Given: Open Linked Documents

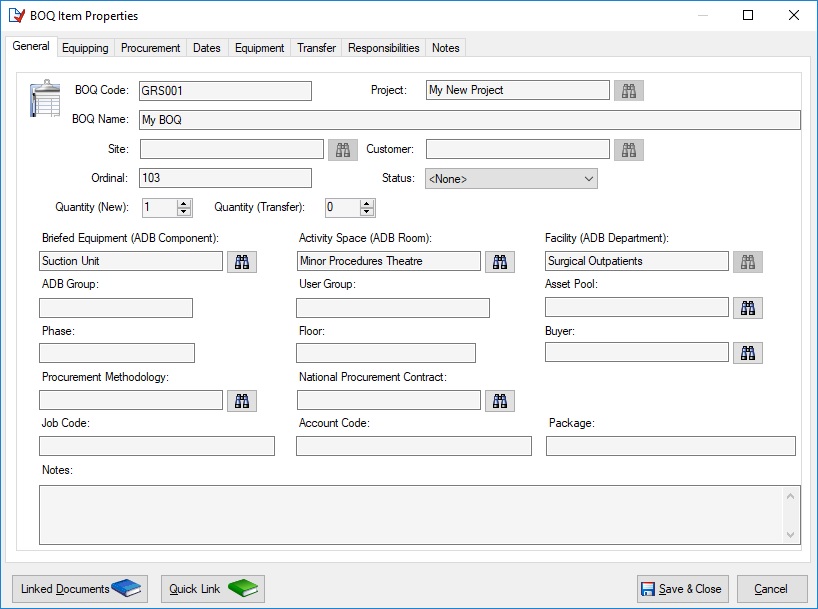Looking at the screenshot, I should [80, 589].
